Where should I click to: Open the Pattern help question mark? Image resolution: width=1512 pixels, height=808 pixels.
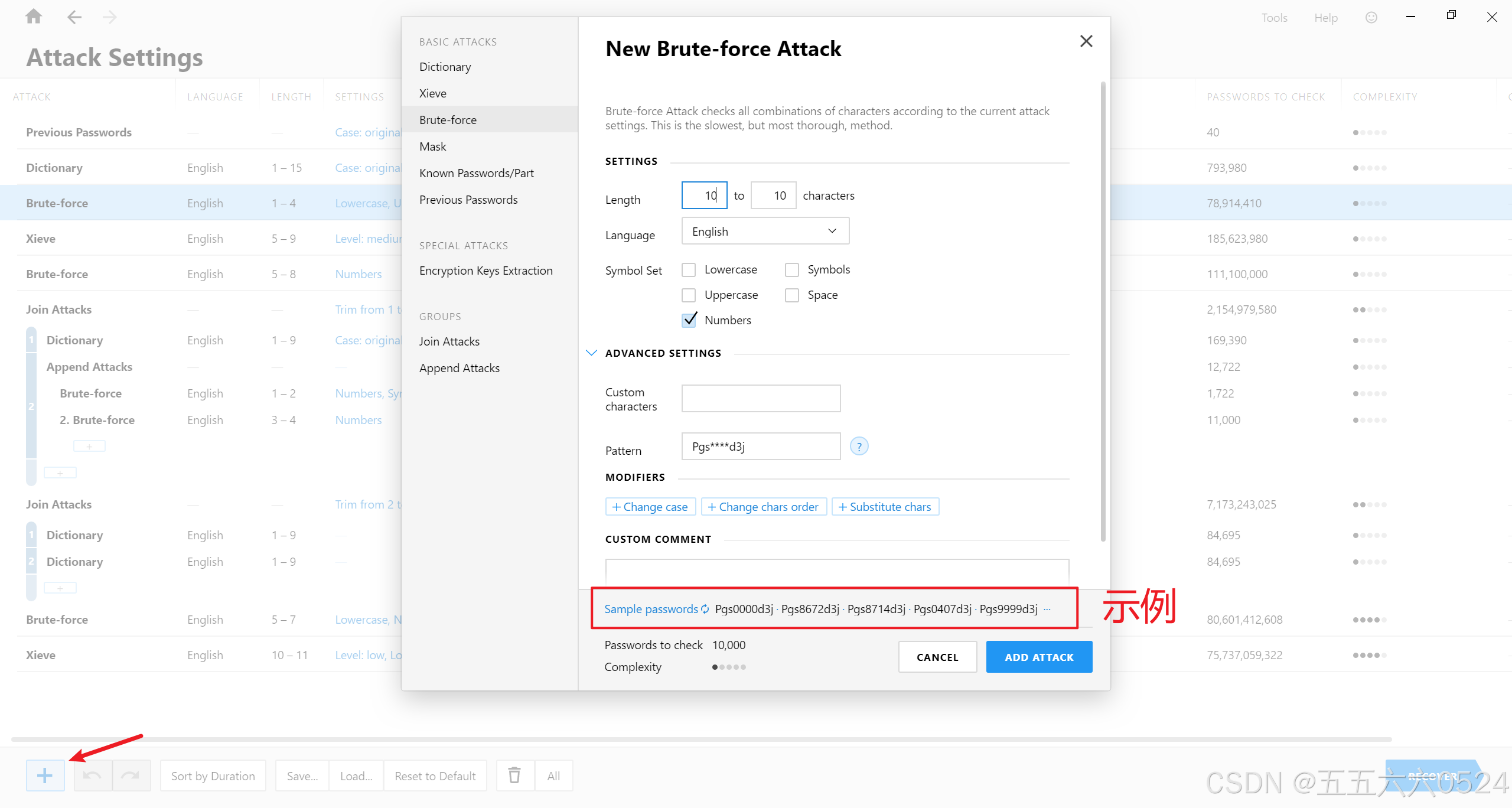pos(859,447)
